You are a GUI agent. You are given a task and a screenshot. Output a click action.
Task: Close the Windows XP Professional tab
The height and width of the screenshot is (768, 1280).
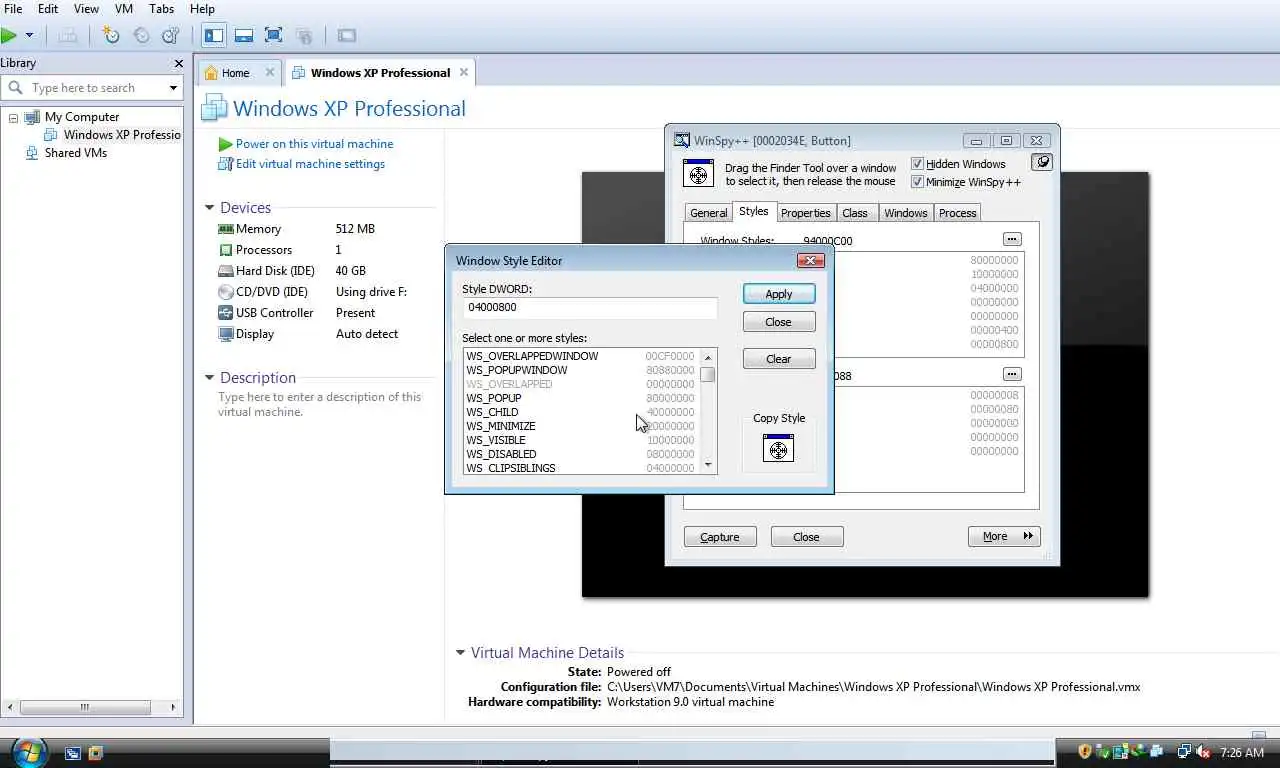(464, 72)
